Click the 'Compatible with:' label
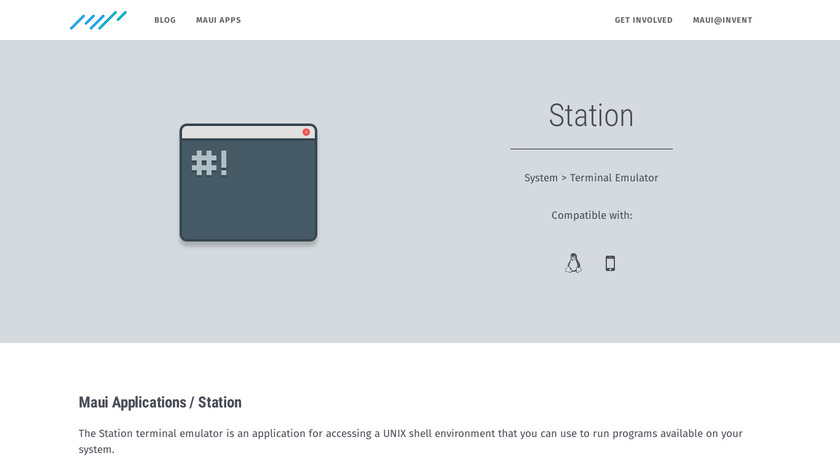The width and height of the screenshot is (840, 472). click(x=591, y=215)
